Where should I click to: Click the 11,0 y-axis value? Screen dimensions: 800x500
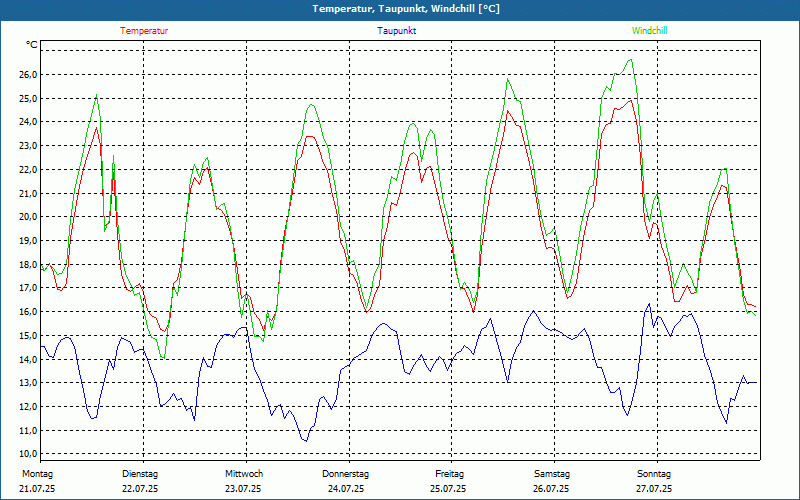click(x=29, y=430)
